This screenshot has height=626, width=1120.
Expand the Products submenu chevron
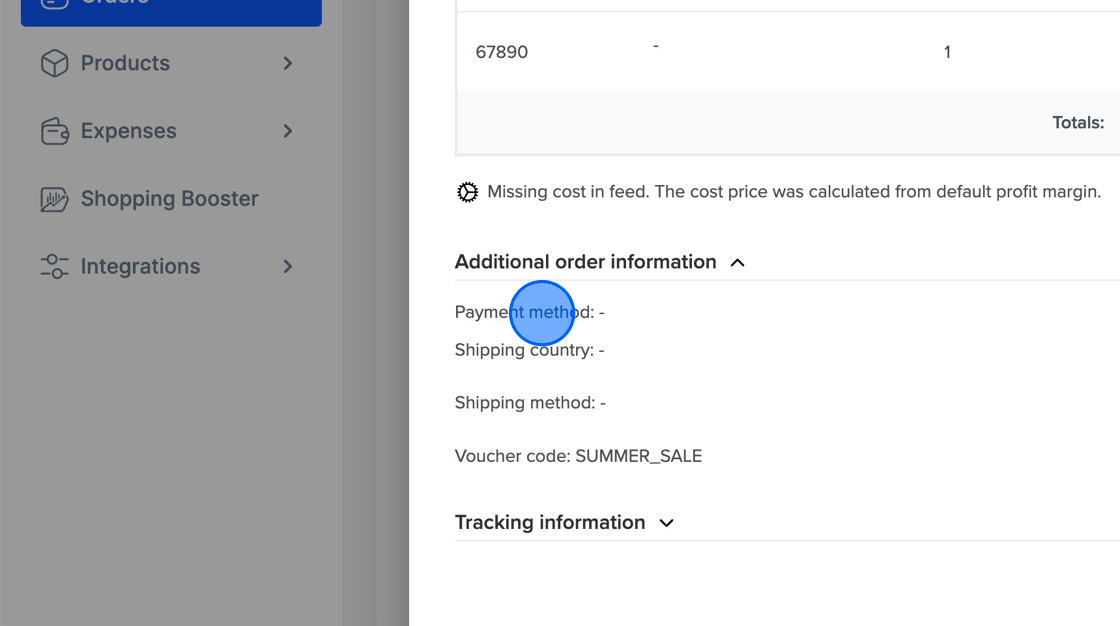coord(287,63)
